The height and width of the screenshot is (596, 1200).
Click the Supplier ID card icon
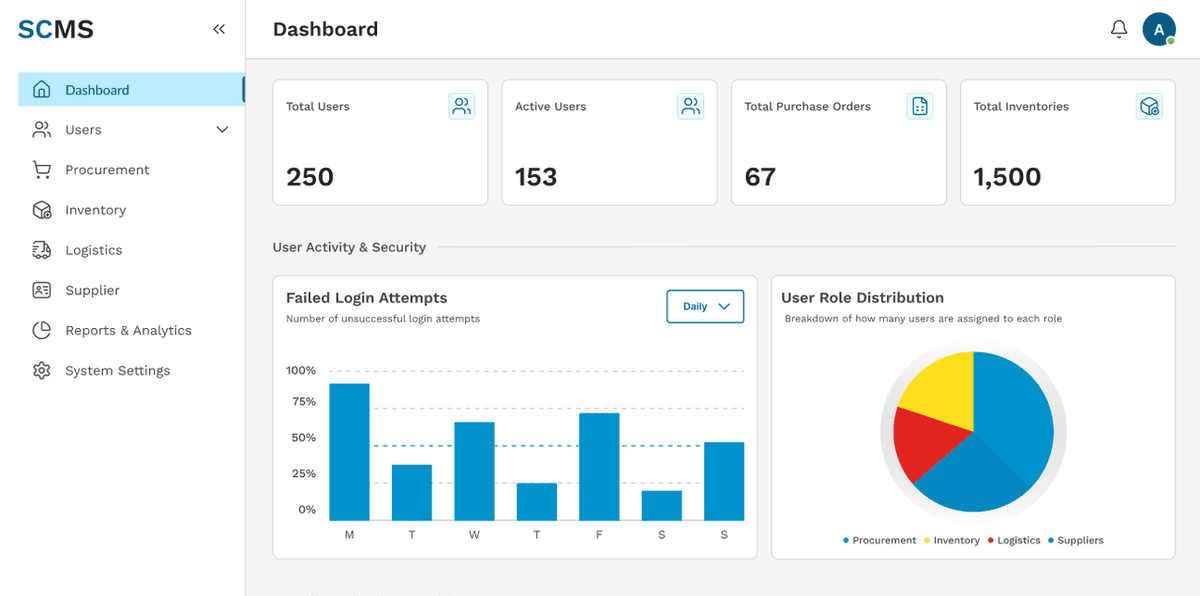click(41, 290)
